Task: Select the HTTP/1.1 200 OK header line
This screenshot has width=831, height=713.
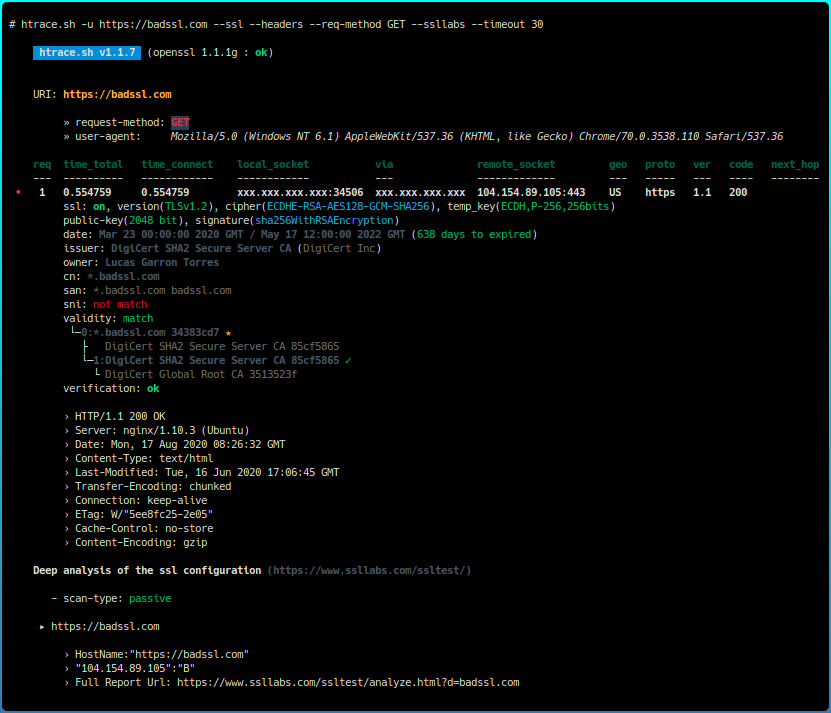Action: coord(120,417)
